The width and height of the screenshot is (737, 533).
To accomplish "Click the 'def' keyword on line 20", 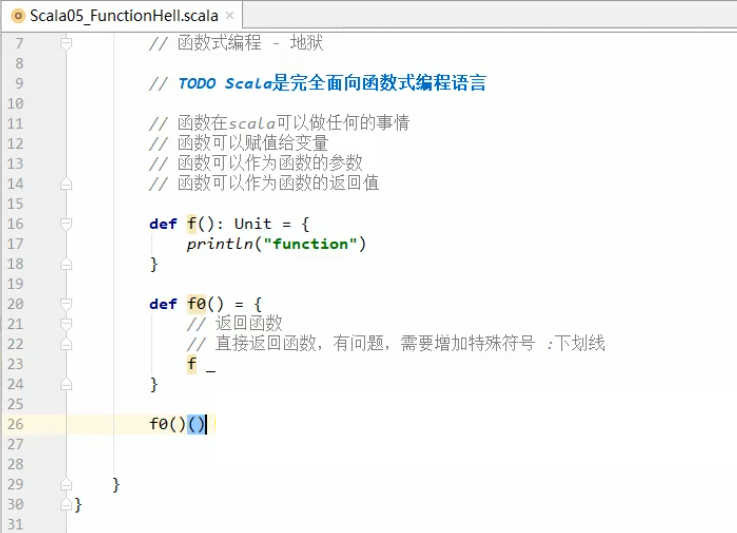I will tap(163, 304).
